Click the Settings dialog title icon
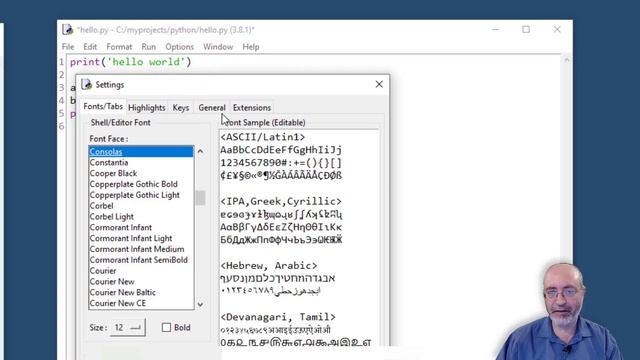The image size is (640, 360). (x=87, y=84)
